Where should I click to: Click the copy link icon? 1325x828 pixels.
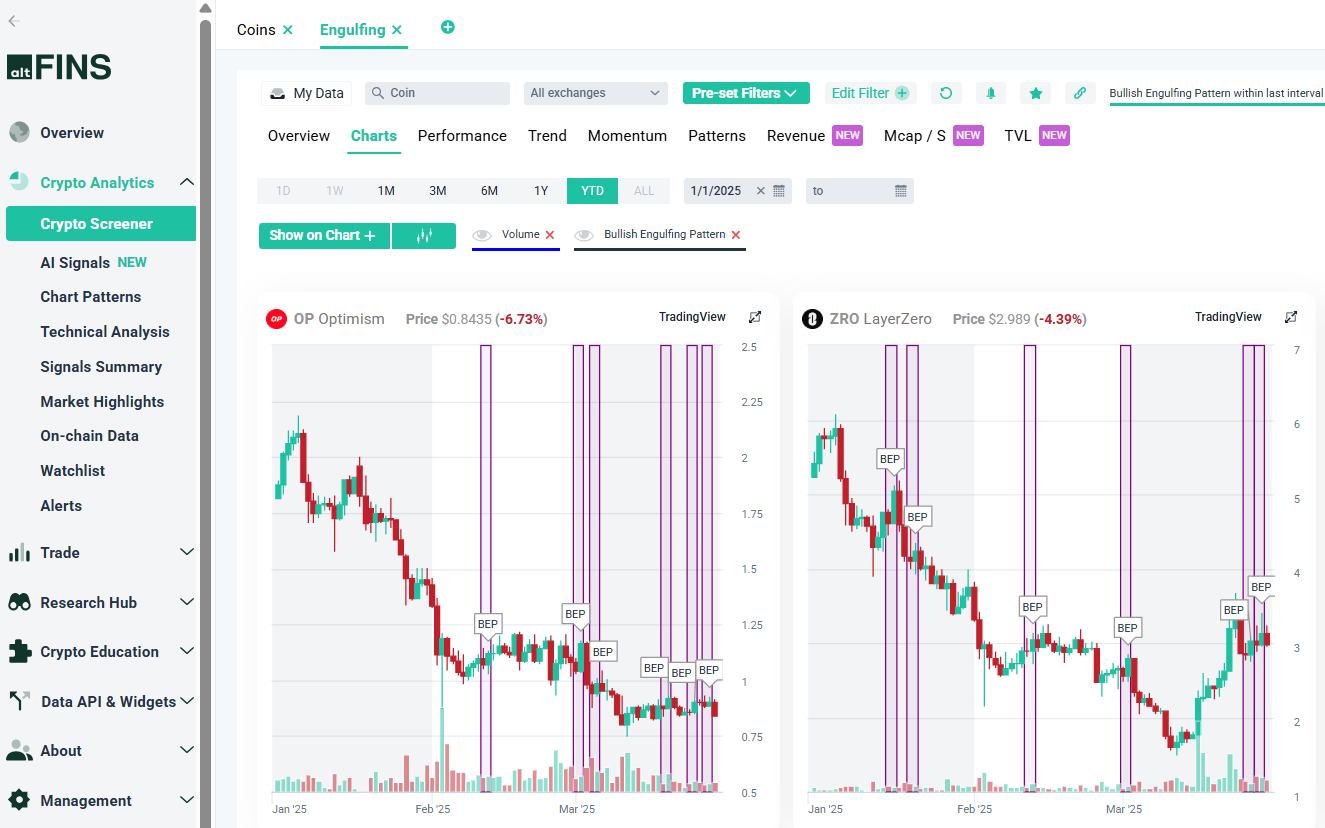point(1080,93)
